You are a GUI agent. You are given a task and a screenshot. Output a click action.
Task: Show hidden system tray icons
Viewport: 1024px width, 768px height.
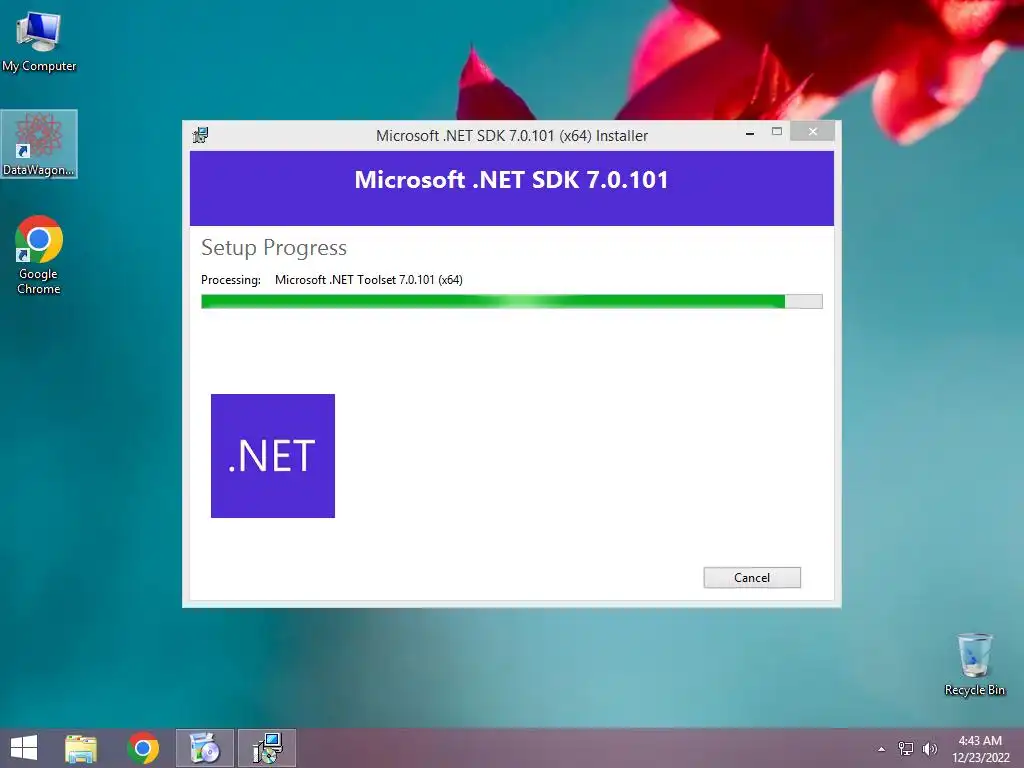[x=882, y=749]
